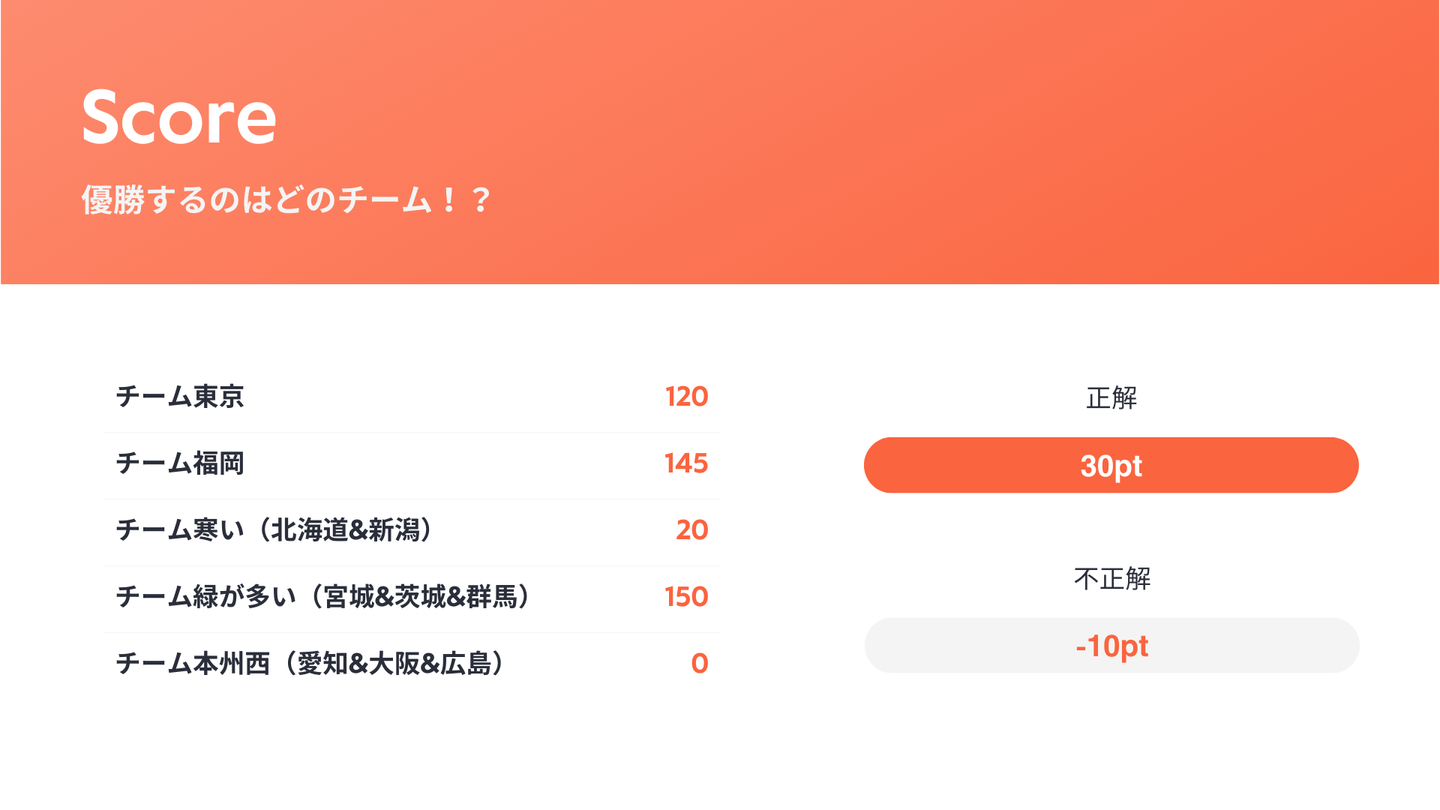
Task: Click the 愛知&大阪&広島 parenthetical text
Action: click(394, 663)
